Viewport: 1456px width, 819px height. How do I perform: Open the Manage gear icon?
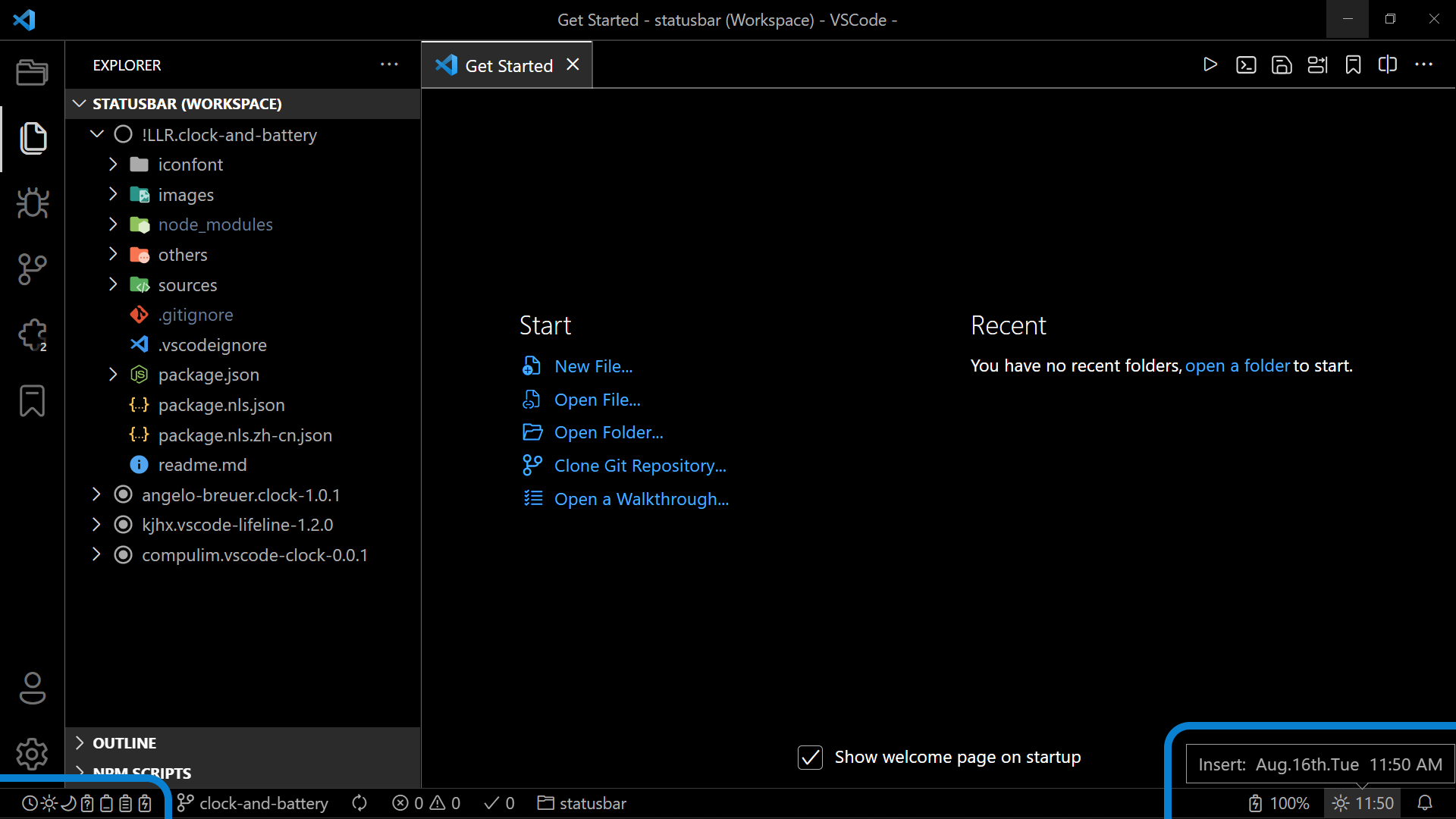(x=33, y=754)
